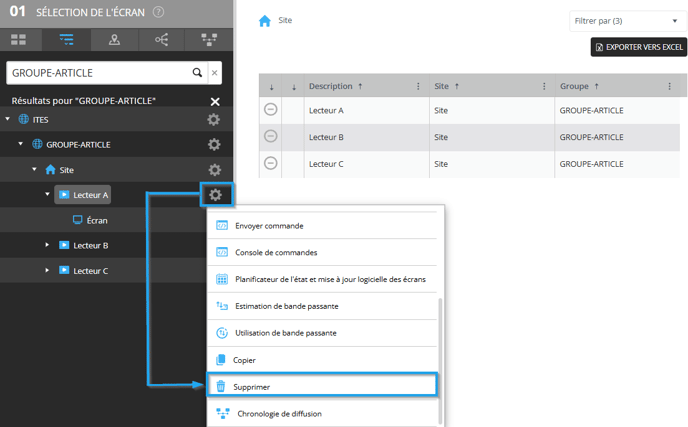Select the ITES globe icon
688x427 pixels.
pyautogui.click(x=24, y=119)
